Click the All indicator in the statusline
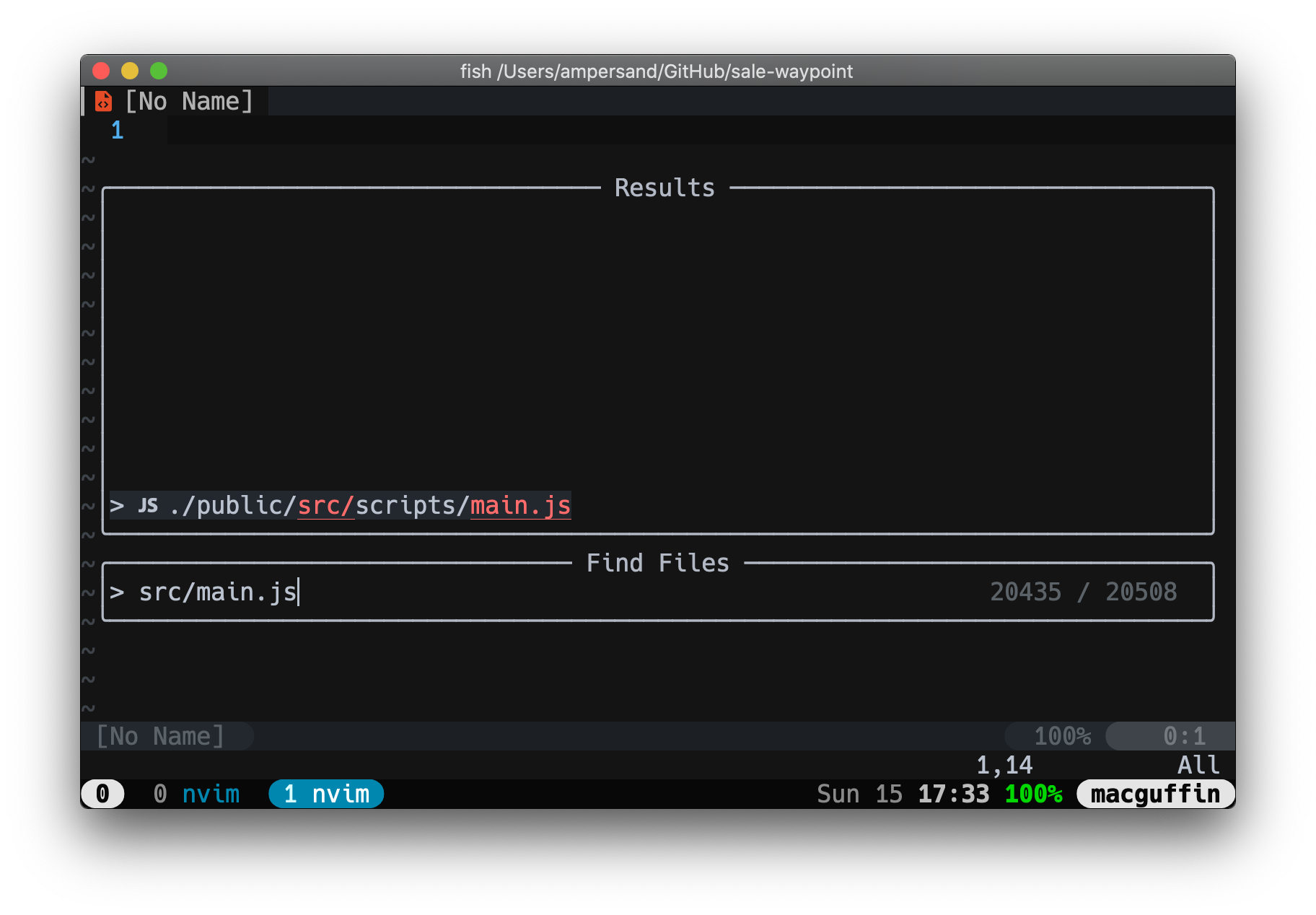The image size is (1316, 915). click(x=1198, y=765)
